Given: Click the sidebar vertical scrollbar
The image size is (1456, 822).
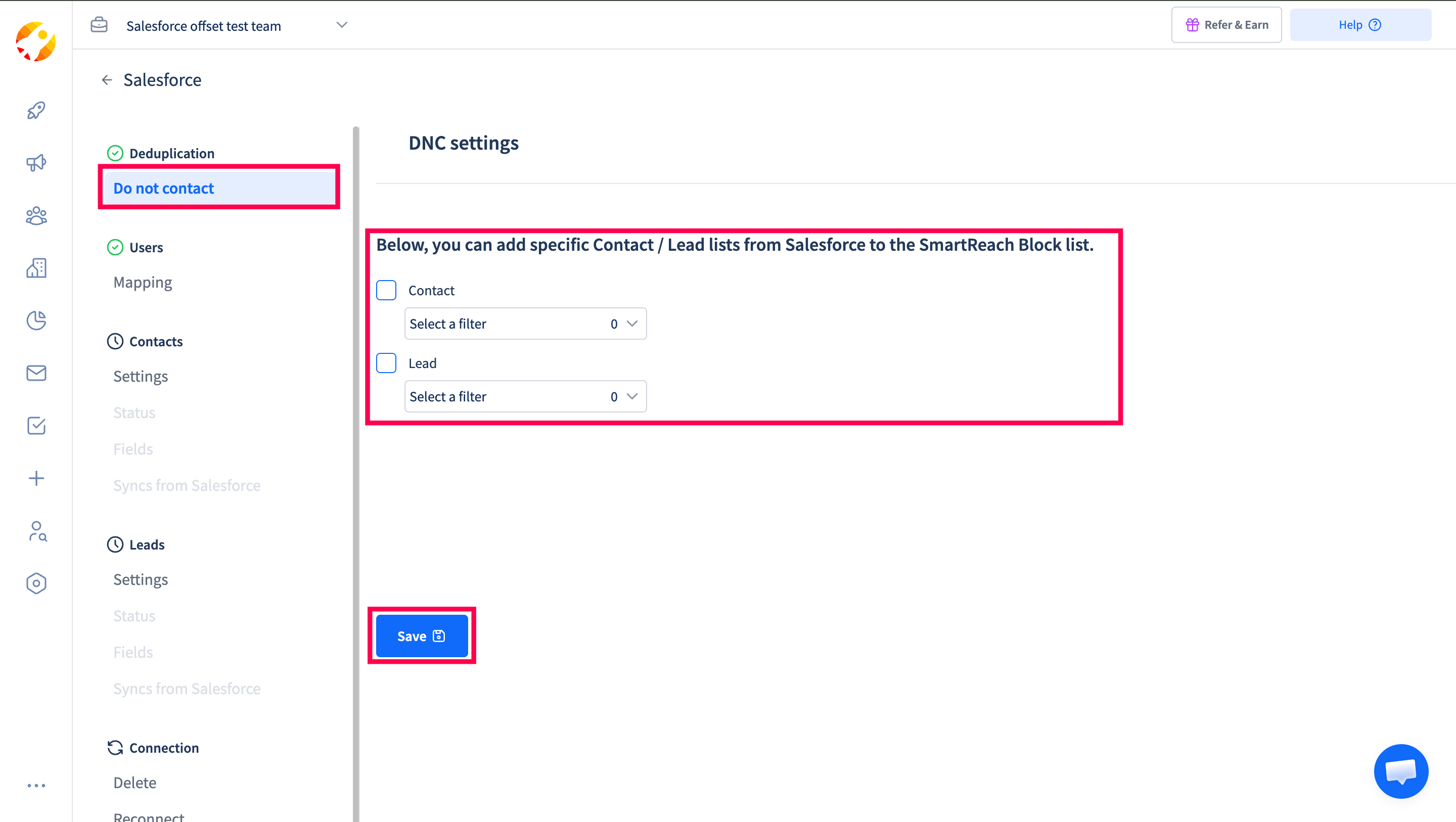Looking at the screenshot, I should (355, 452).
